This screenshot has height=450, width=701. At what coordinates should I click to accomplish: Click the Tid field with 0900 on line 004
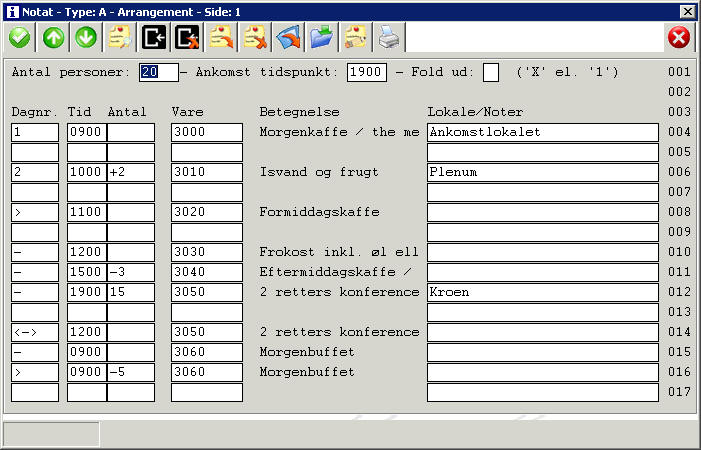[87, 132]
